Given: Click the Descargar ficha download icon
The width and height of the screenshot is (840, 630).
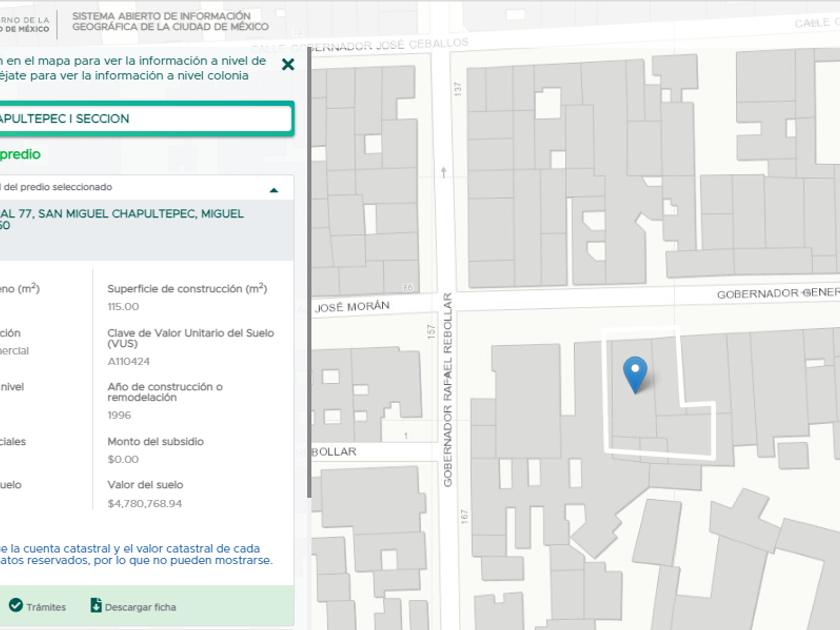Looking at the screenshot, I should [x=96, y=605].
